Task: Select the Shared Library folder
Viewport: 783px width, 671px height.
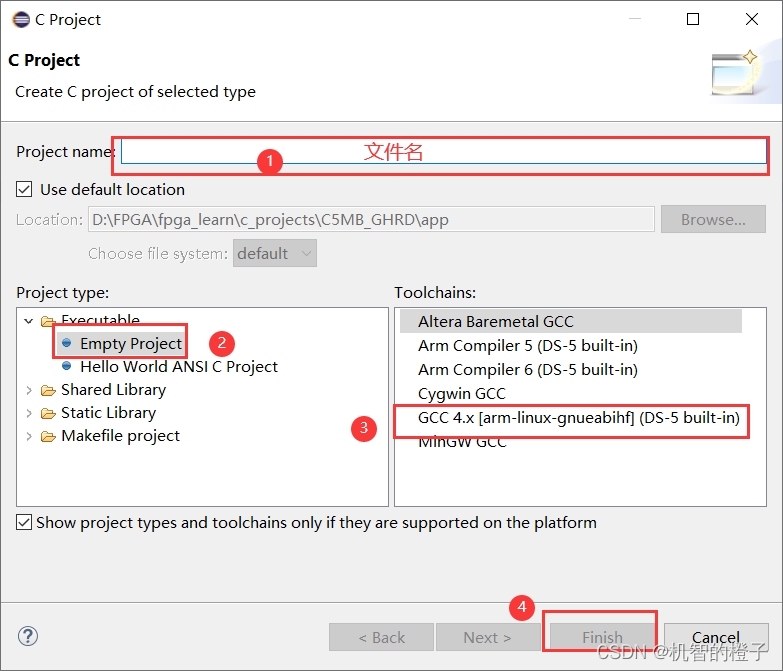Action: [113, 390]
